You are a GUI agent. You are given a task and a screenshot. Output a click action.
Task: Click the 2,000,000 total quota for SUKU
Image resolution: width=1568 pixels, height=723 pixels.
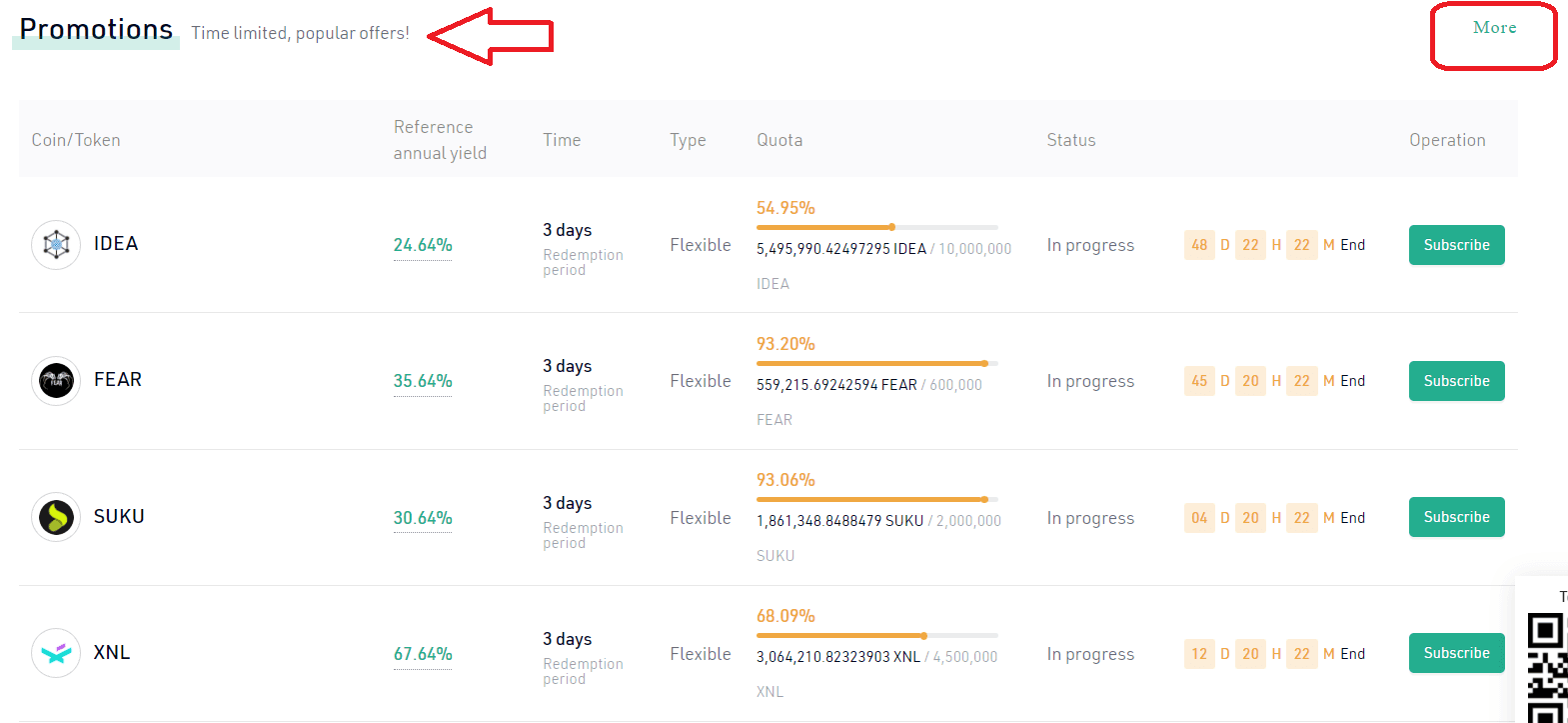[968, 521]
